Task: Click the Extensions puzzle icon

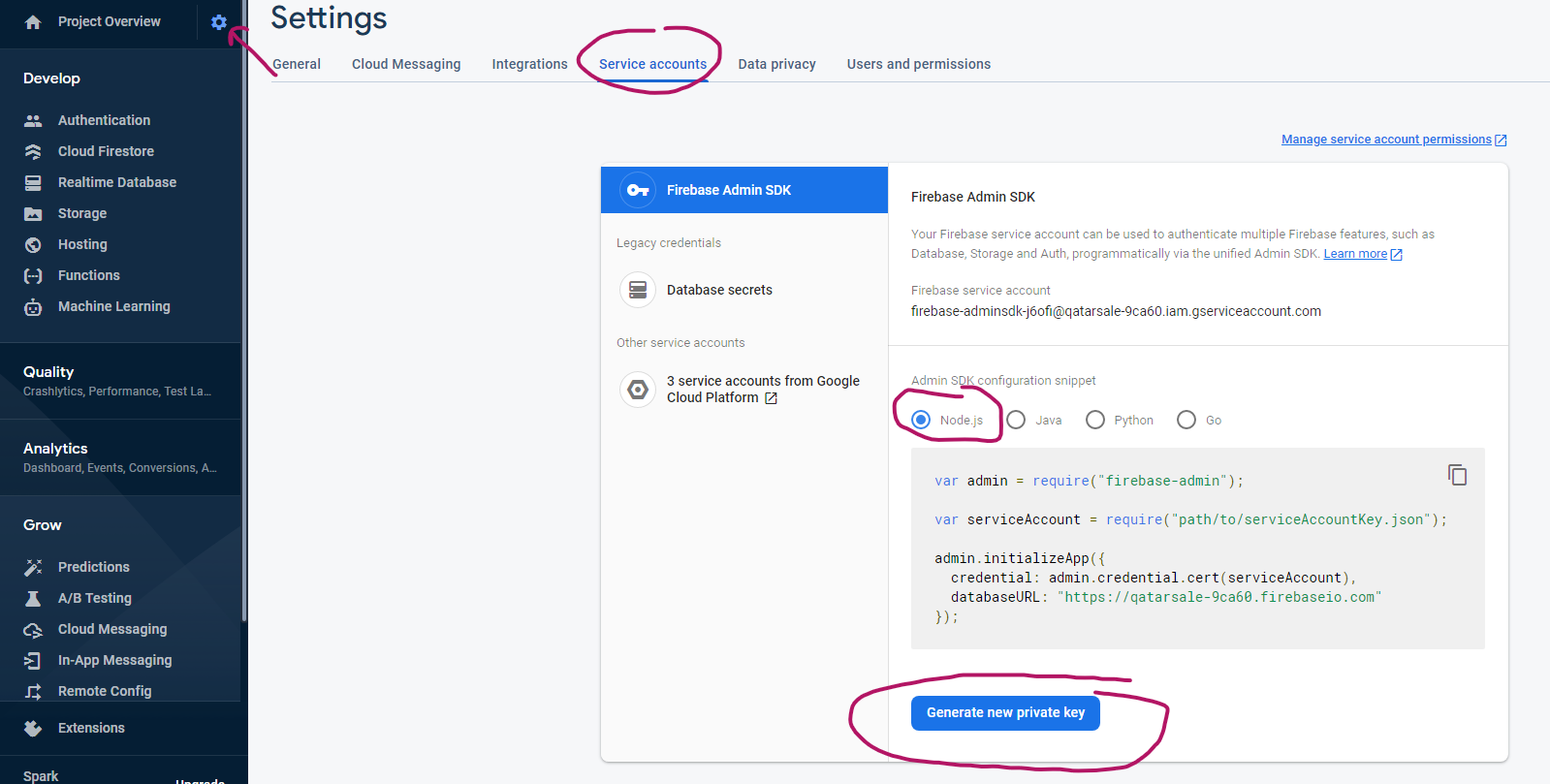Action: click(33, 728)
